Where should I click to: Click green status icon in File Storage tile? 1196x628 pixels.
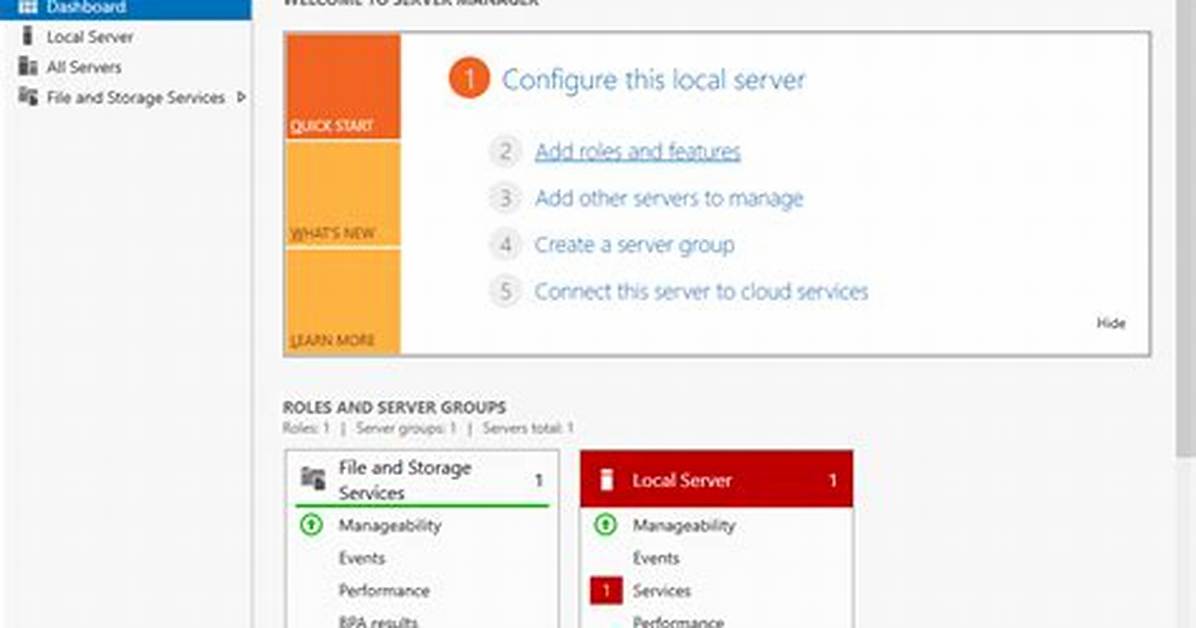(311, 525)
